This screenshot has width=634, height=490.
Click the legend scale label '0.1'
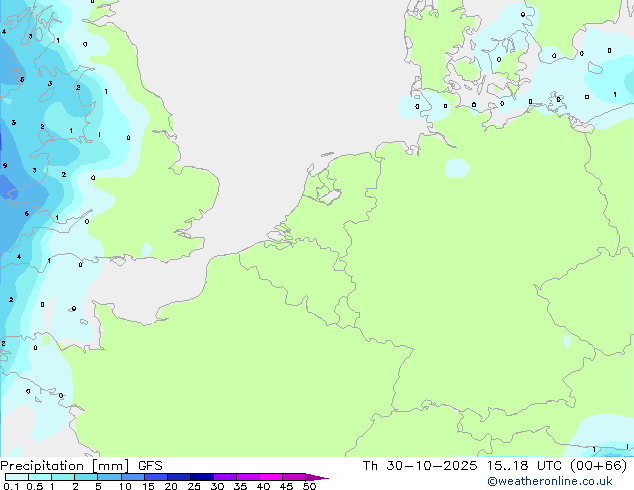[x=11, y=486]
